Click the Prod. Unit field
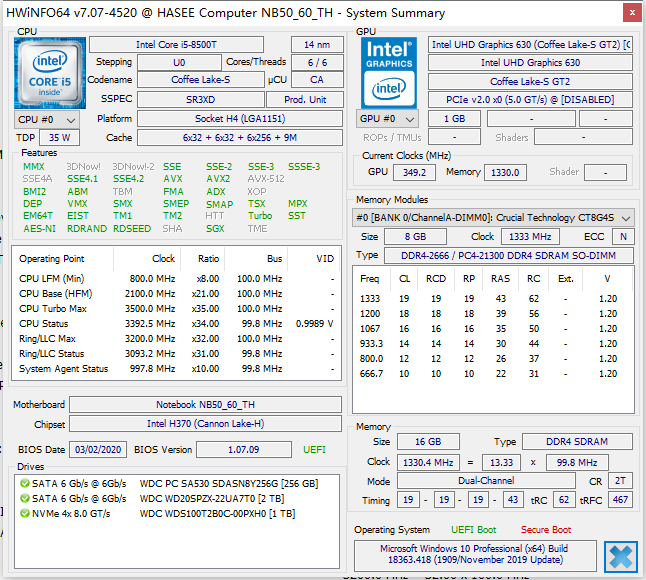This screenshot has width=646, height=580. (305, 100)
